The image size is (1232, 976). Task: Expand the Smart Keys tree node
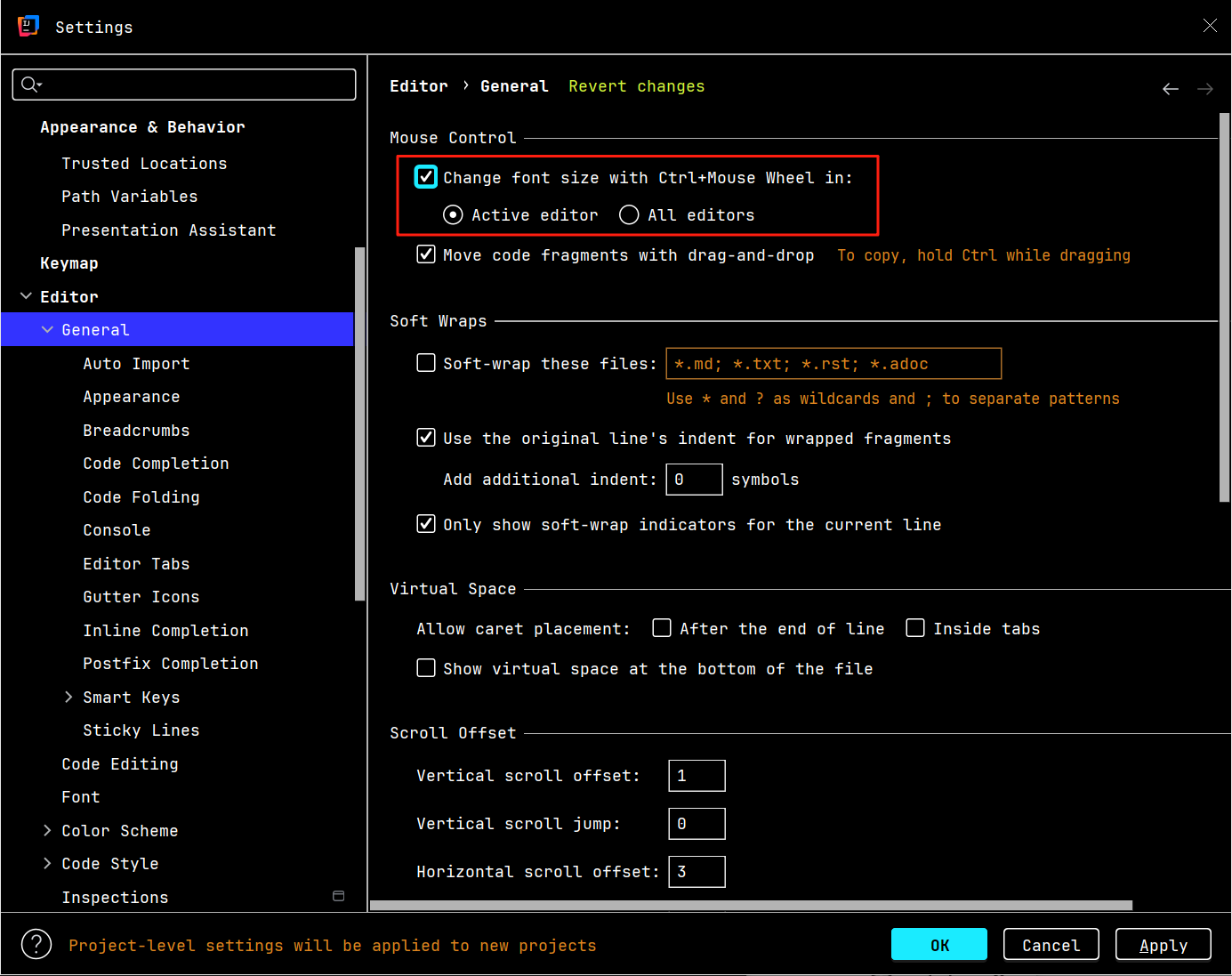point(69,698)
